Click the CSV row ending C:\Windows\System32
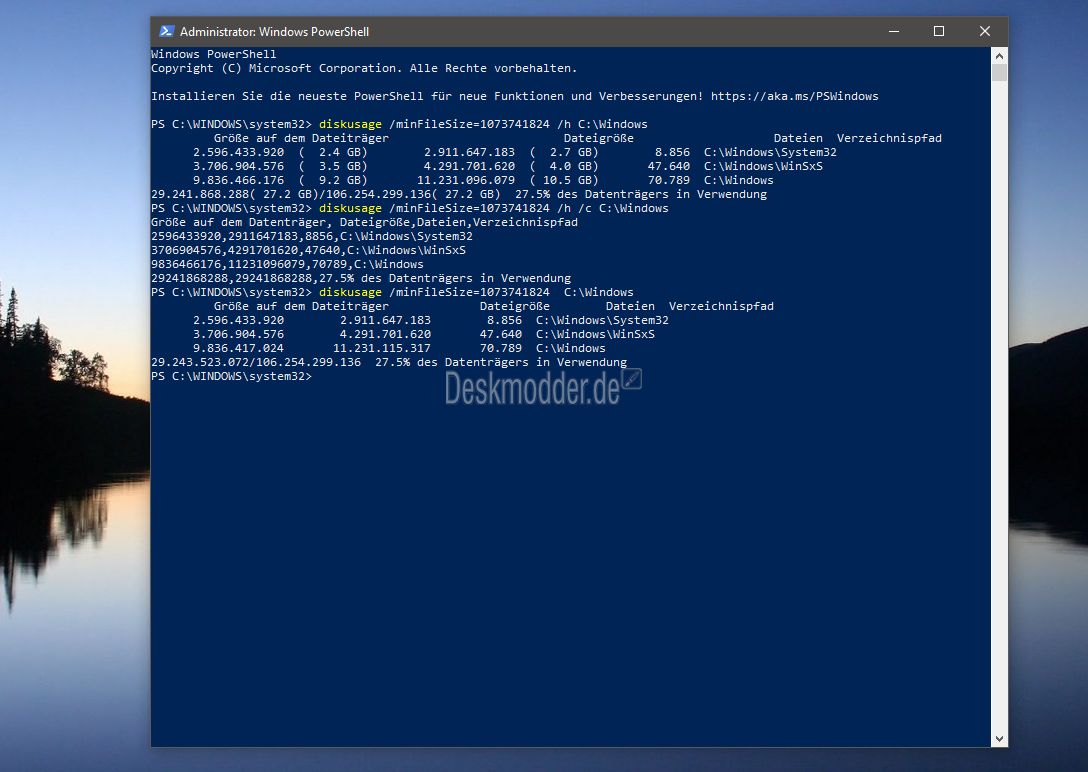The height and width of the screenshot is (772, 1088). 312,236
